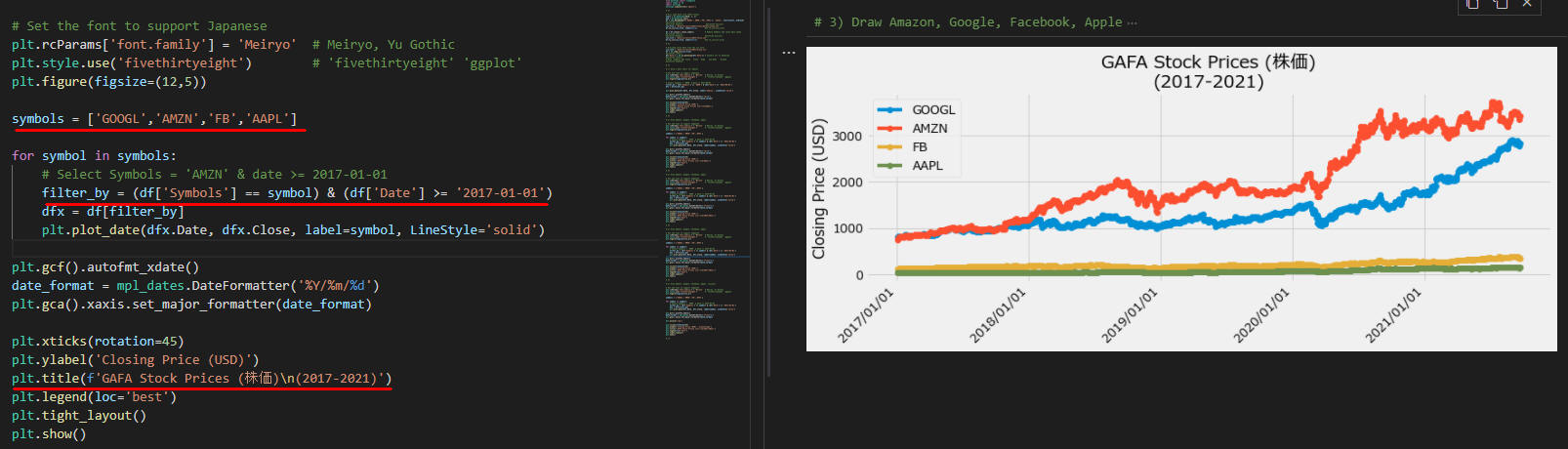
Task: Click the filter_by assignment line
Action: pos(297,193)
